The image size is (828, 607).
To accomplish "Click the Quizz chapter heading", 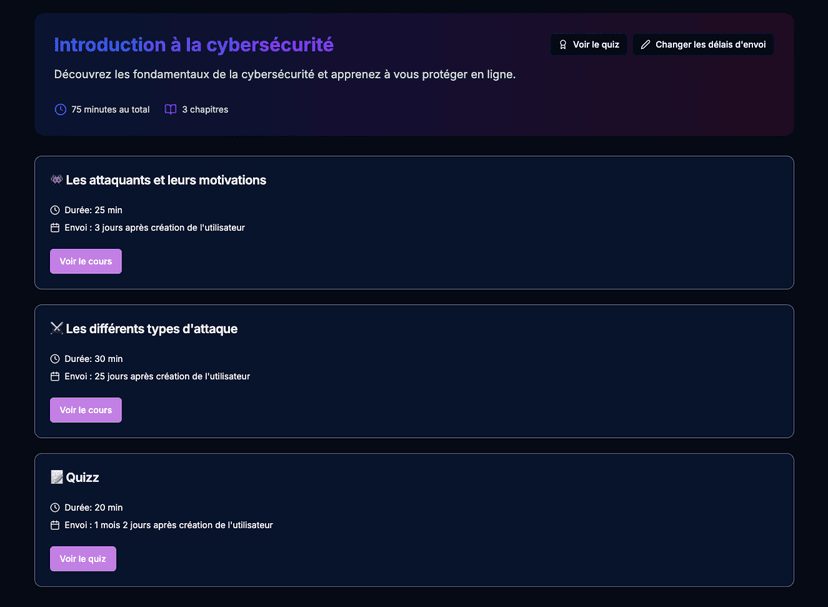I will 82,478.
